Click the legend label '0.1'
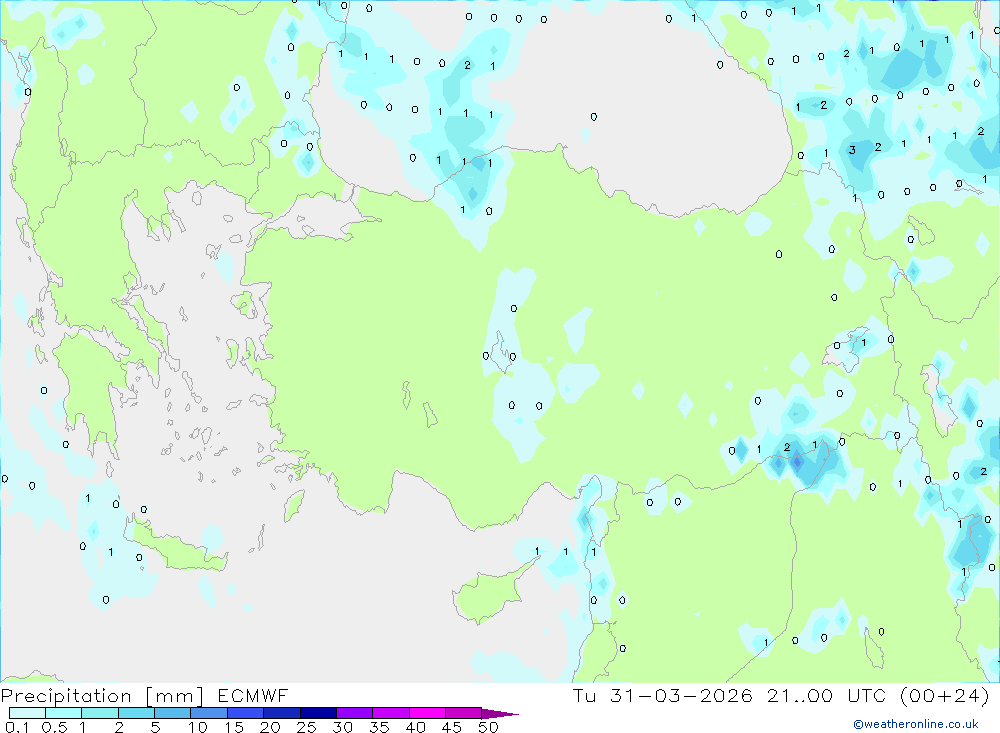 (x=17, y=727)
